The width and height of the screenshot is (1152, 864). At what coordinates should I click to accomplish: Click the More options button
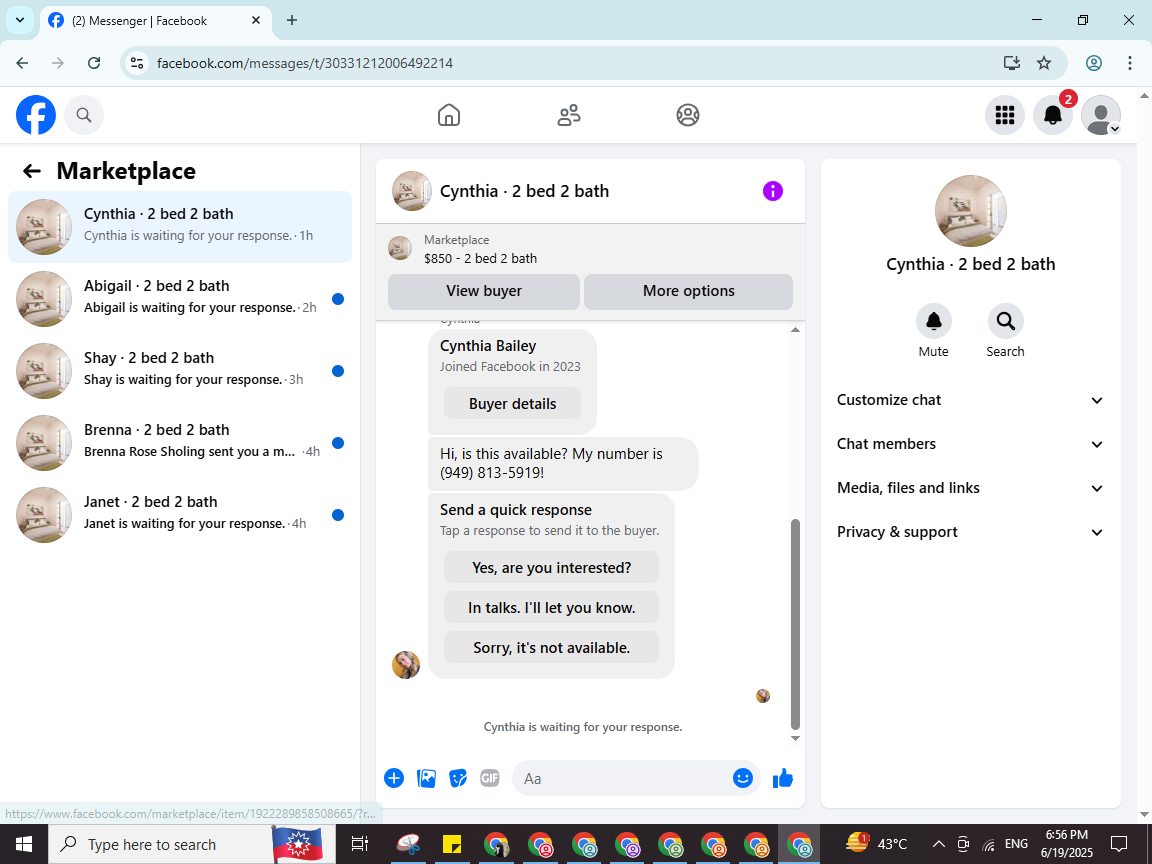pyautogui.click(x=688, y=291)
